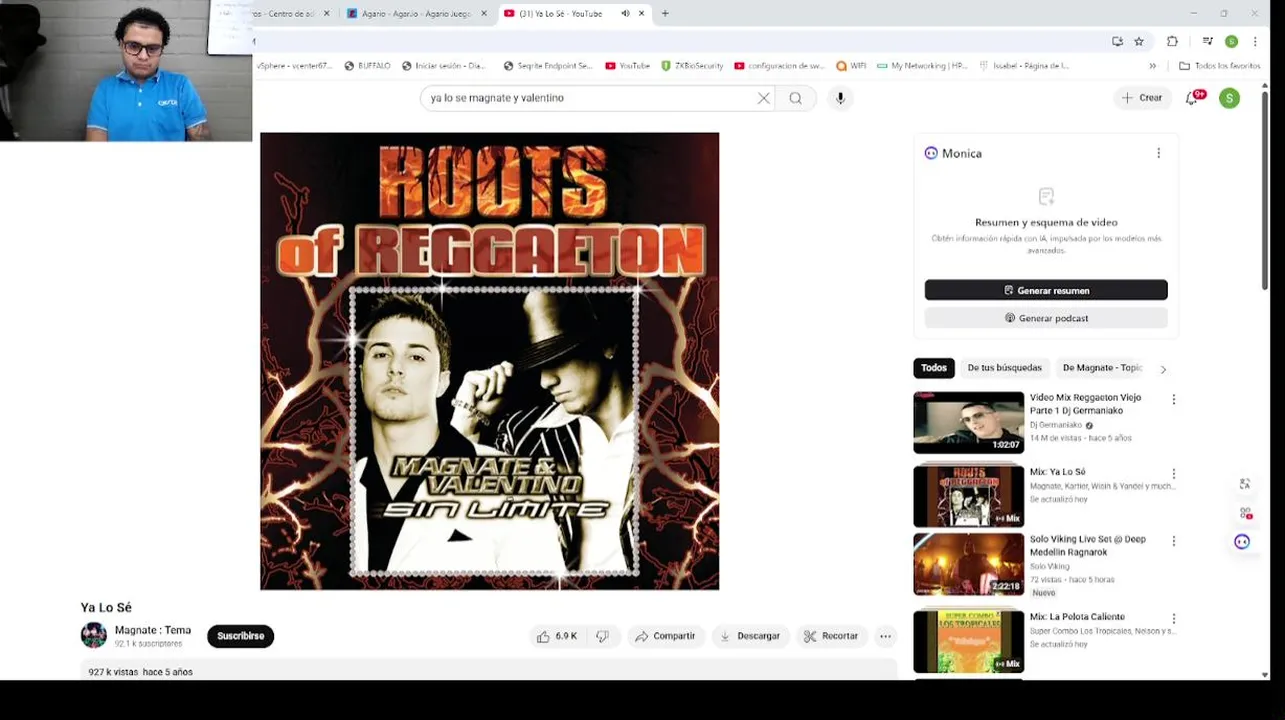Click the Roots of Reggaeton video player
The image size is (1285, 720).
489,361
